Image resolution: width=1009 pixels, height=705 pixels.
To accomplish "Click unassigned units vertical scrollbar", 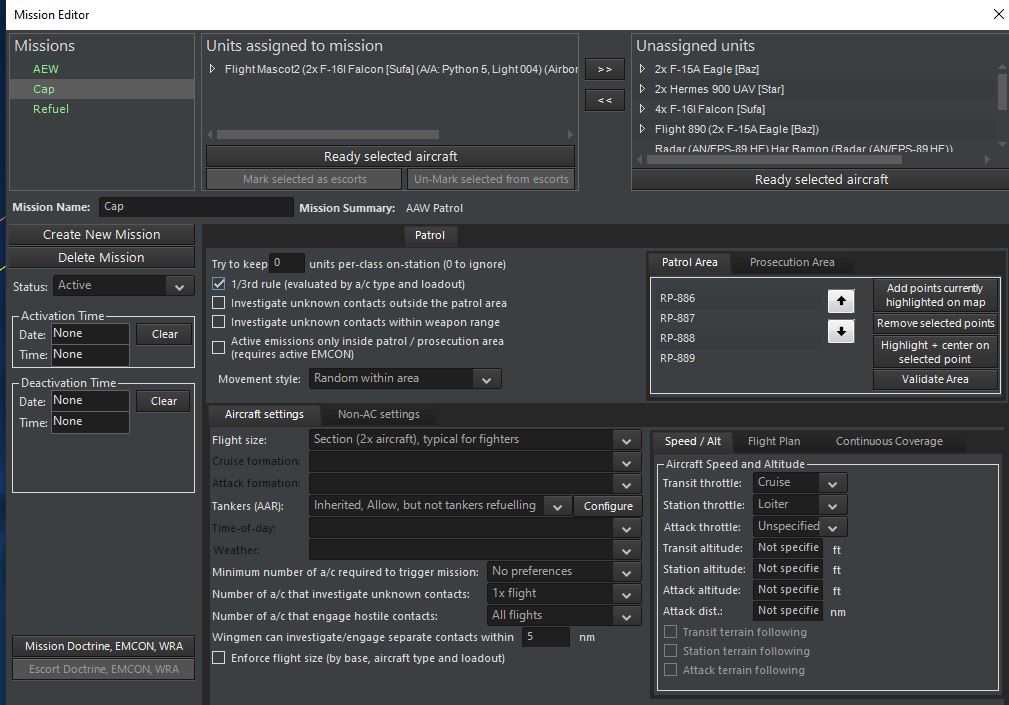I will 1002,91.
